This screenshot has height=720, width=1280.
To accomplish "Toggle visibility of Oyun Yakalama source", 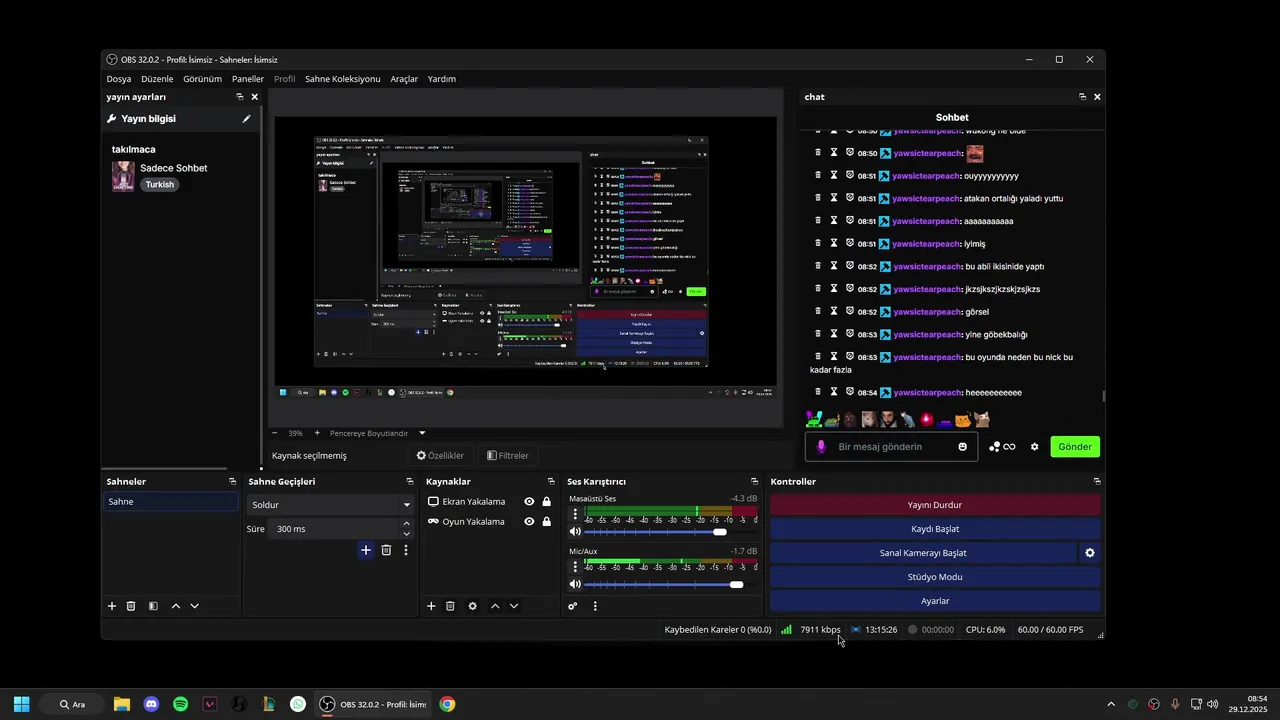I will pos(529,522).
